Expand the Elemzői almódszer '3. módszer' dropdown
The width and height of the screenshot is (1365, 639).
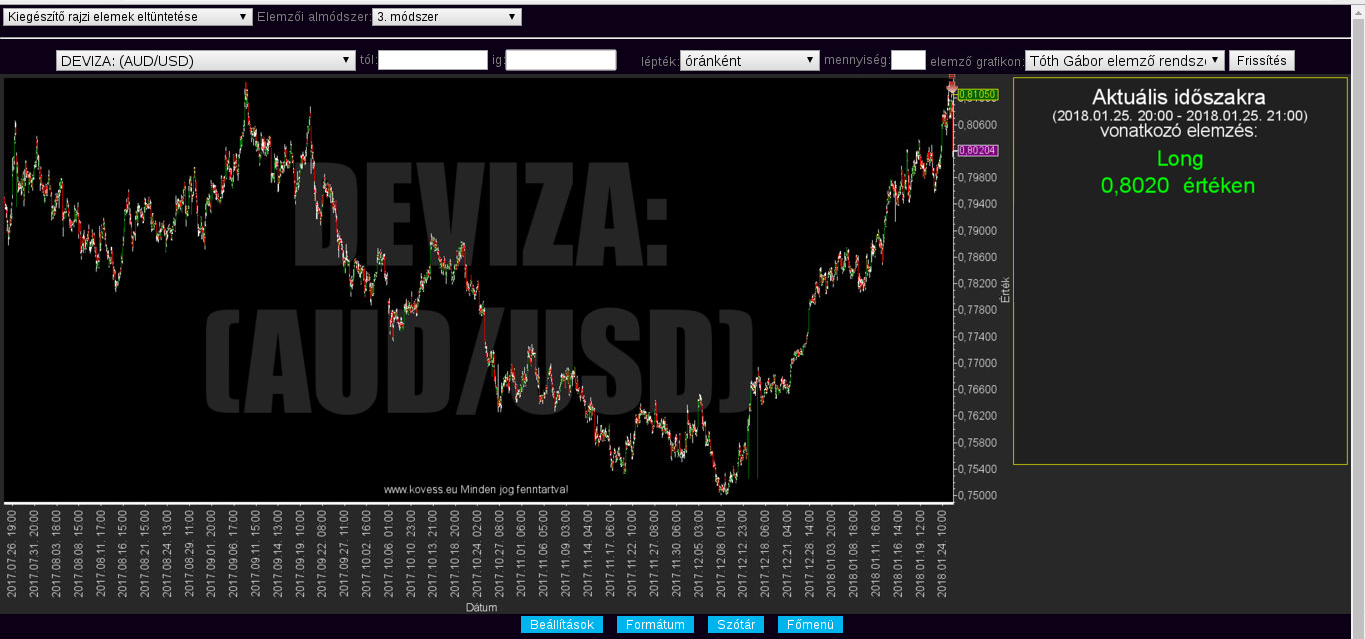[446, 17]
